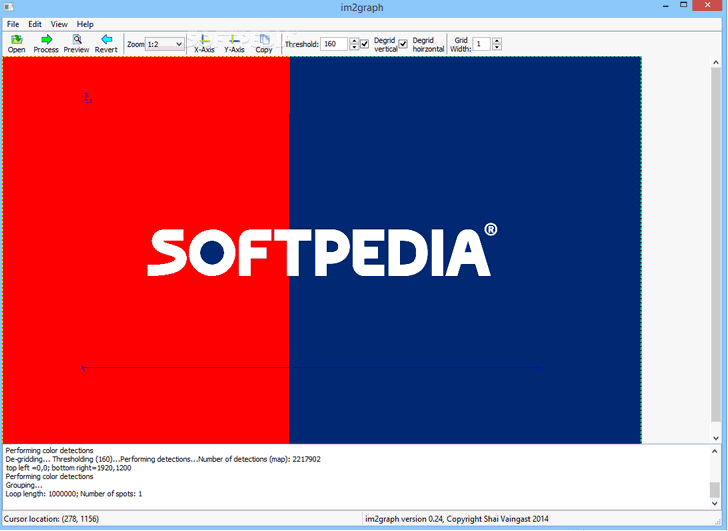Open the File menu

pos(13,23)
